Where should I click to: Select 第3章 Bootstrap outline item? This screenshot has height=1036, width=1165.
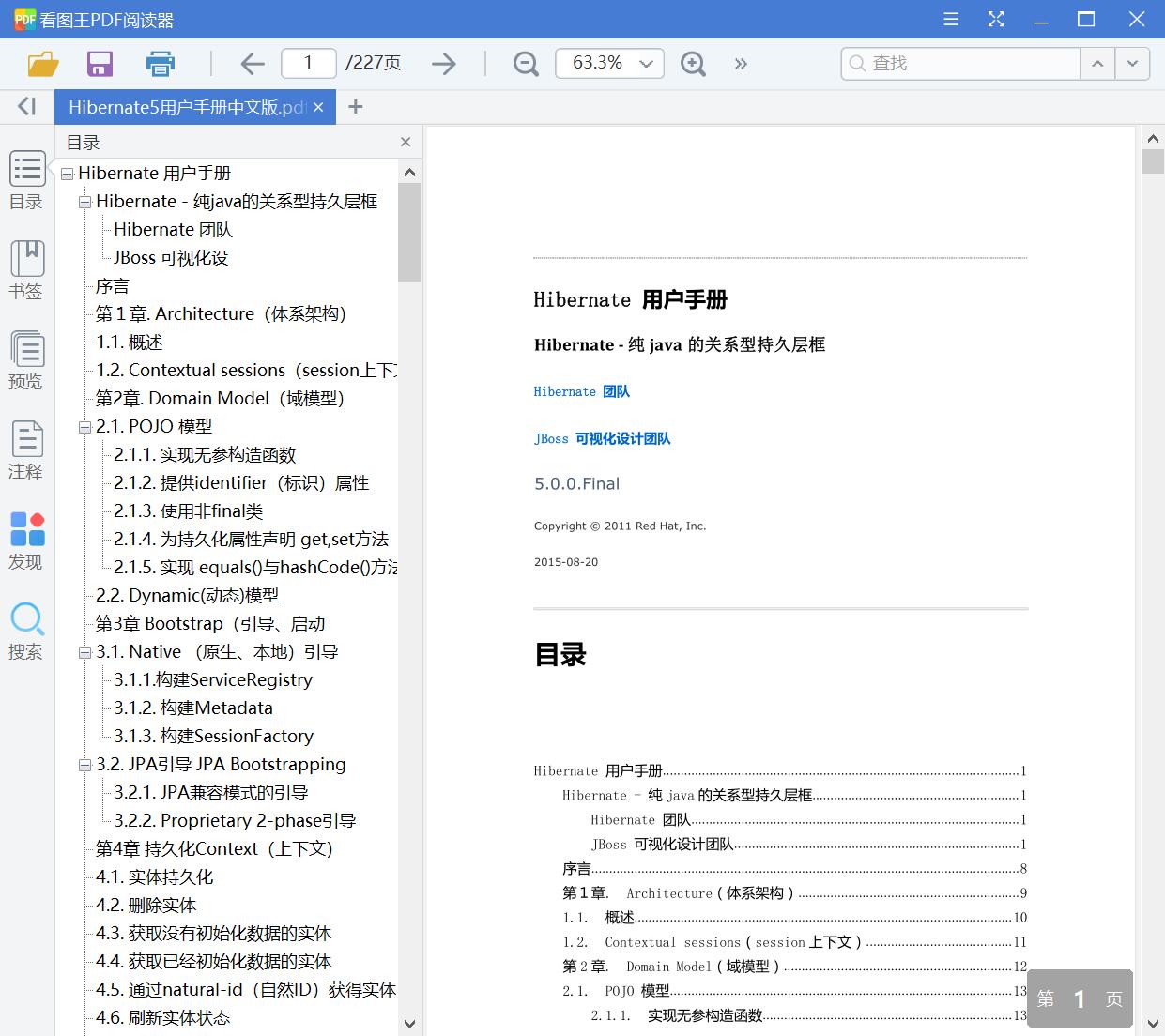click(210, 624)
